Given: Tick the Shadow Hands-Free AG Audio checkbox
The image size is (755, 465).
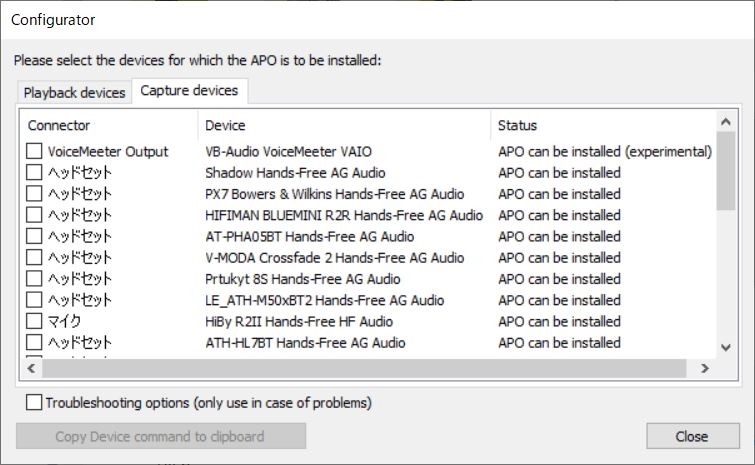Looking at the screenshot, I should coord(35,173).
